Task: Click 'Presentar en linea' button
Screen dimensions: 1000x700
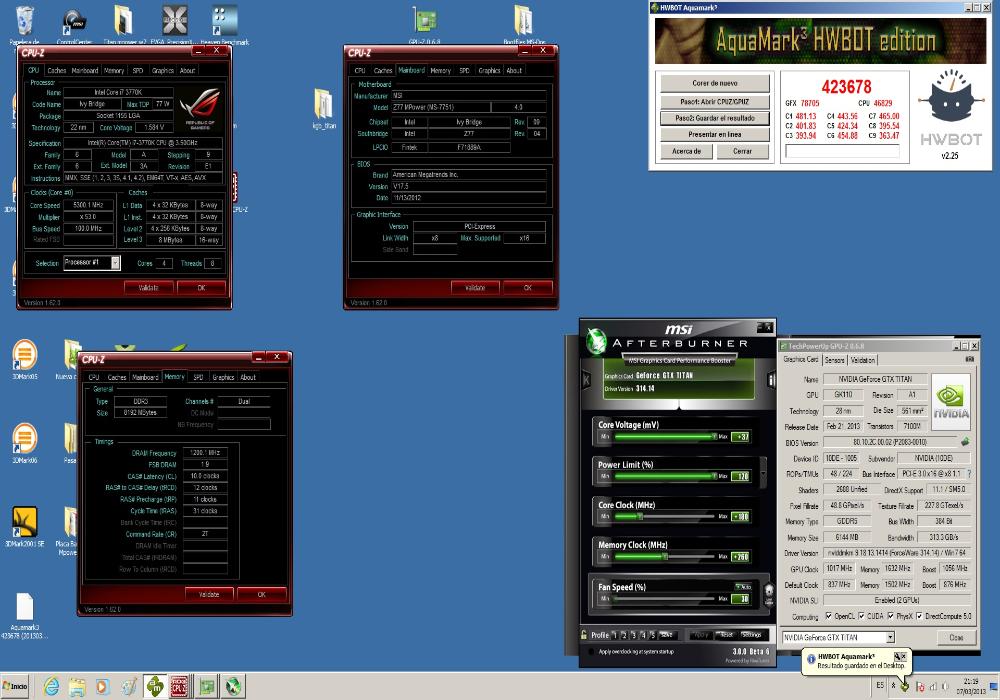Action: pyautogui.click(x=715, y=135)
